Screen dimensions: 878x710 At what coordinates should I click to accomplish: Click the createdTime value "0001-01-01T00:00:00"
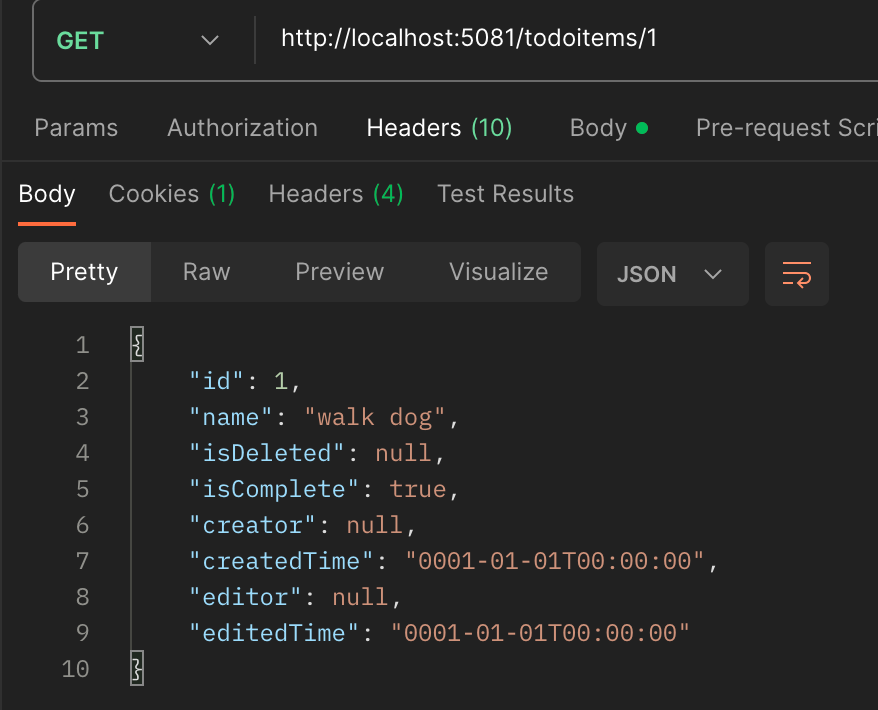(x=554, y=561)
